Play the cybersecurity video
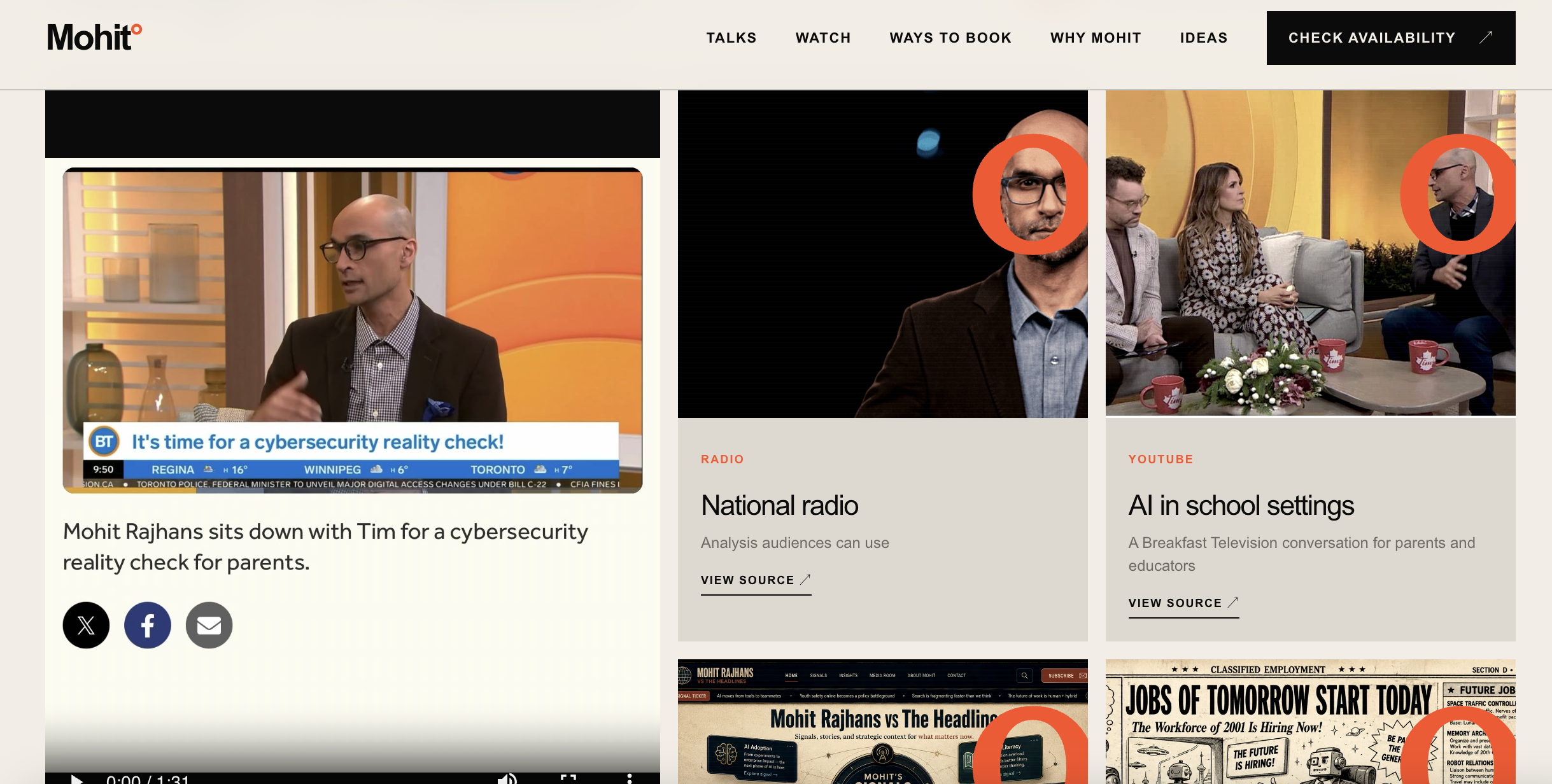Viewport: 1552px width, 784px height. pyautogui.click(x=76, y=779)
